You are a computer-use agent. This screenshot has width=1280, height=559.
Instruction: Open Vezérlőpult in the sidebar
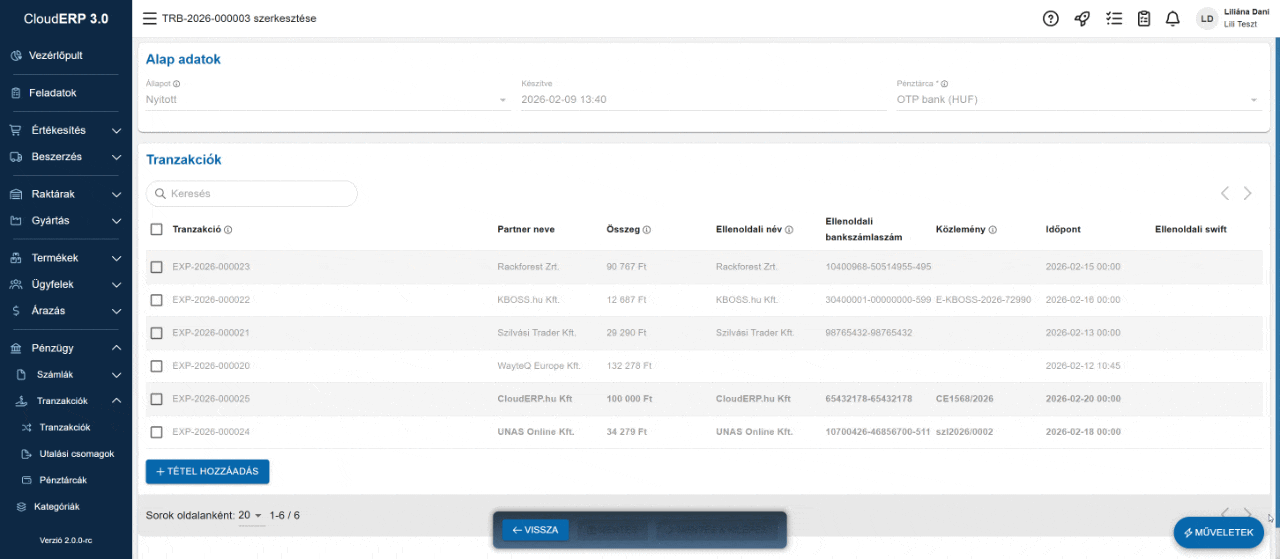pos(55,55)
